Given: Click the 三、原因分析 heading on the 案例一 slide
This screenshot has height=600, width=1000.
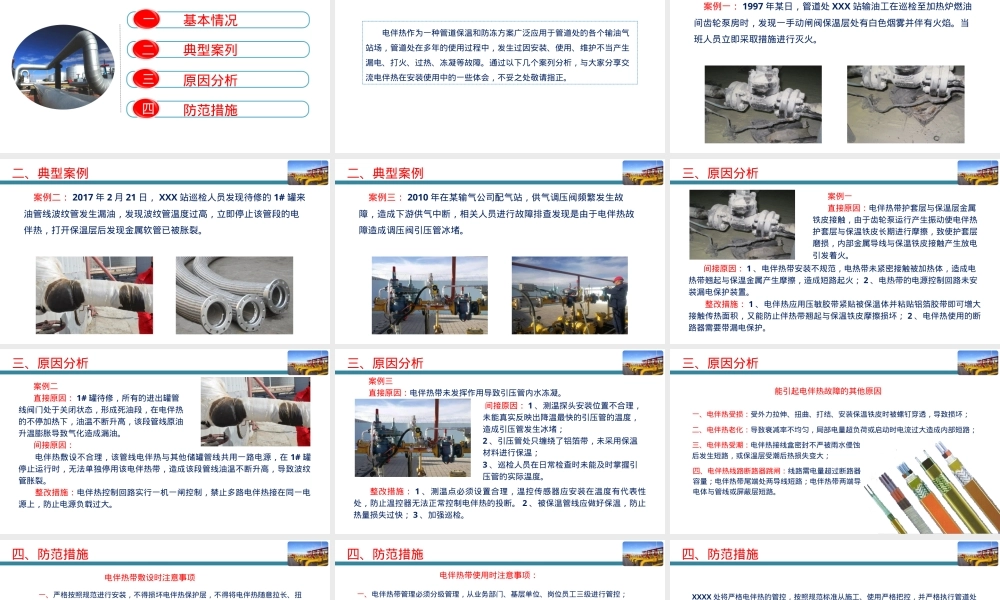Looking at the screenshot, I should pyautogui.click(x=720, y=173).
